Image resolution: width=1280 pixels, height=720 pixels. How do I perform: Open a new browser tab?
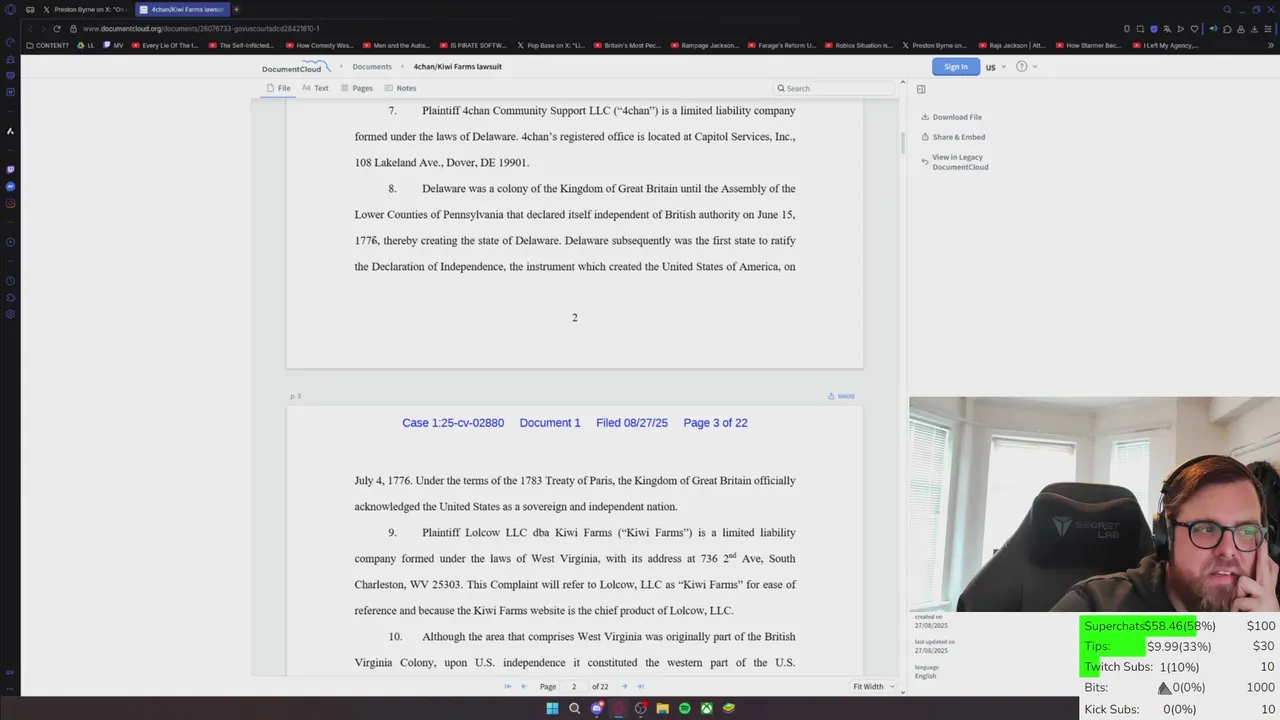coord(236,9)
